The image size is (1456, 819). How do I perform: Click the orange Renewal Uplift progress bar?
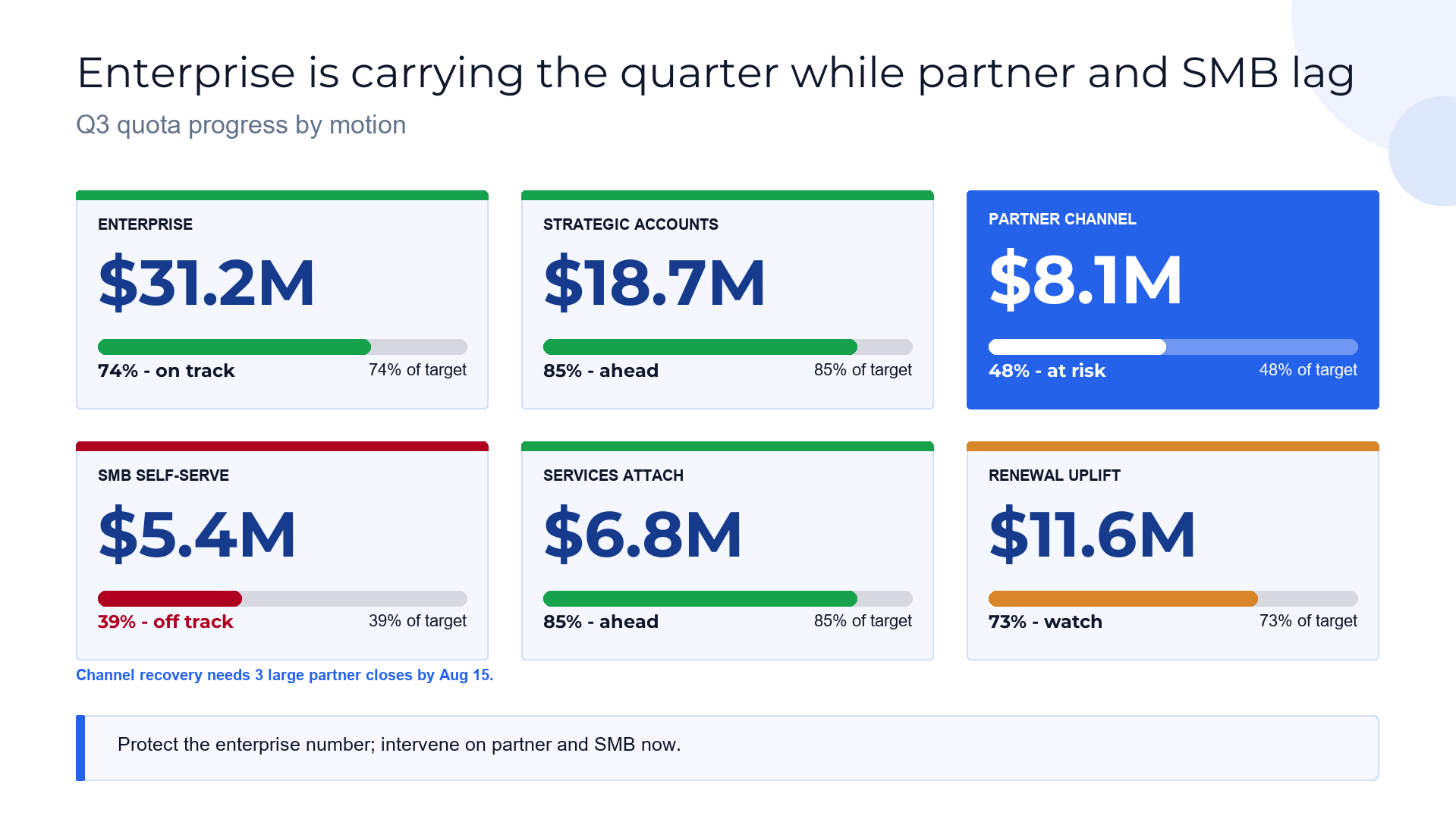[x=1173, y=598]
